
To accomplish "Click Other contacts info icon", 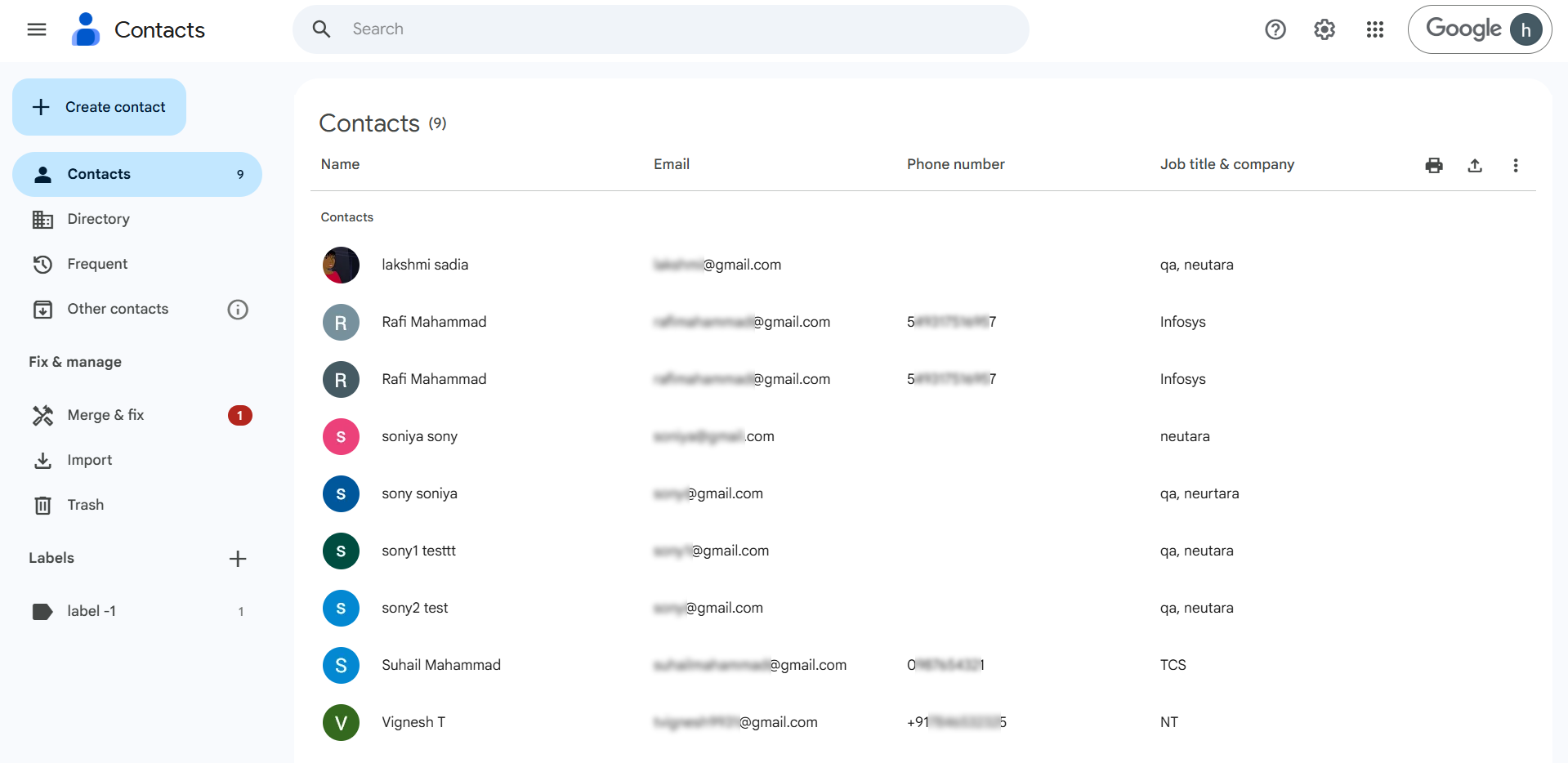I will click(238, 310).
